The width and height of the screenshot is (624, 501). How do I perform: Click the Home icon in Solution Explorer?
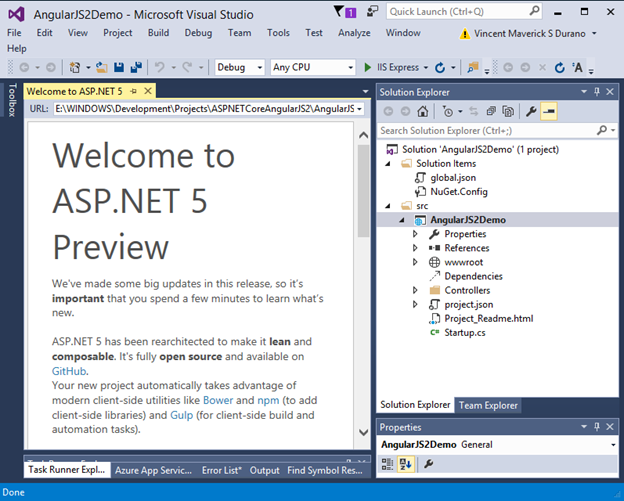423,112
